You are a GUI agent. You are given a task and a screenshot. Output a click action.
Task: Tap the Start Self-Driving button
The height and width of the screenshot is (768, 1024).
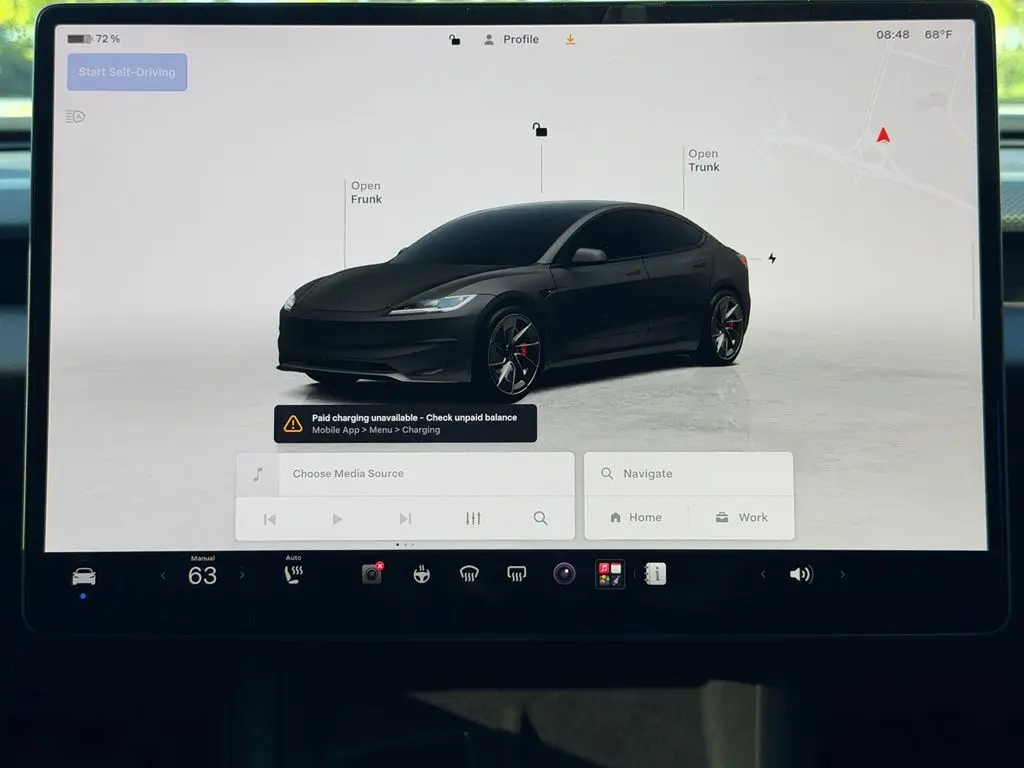pos(127,72)
